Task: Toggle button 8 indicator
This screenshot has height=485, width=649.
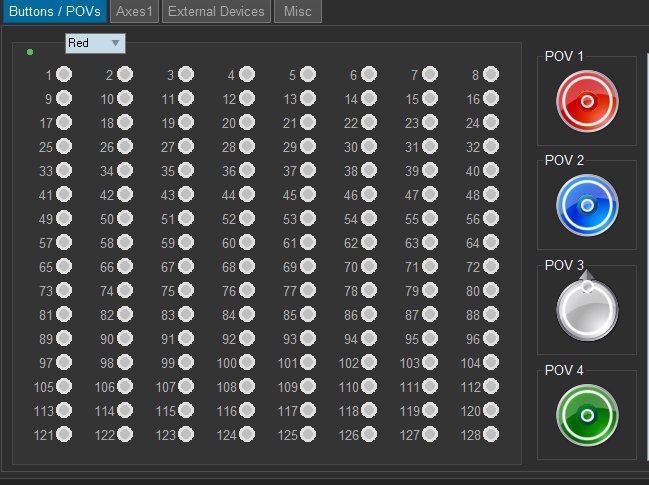Action: pyautogui.click(x=491, y=74)
